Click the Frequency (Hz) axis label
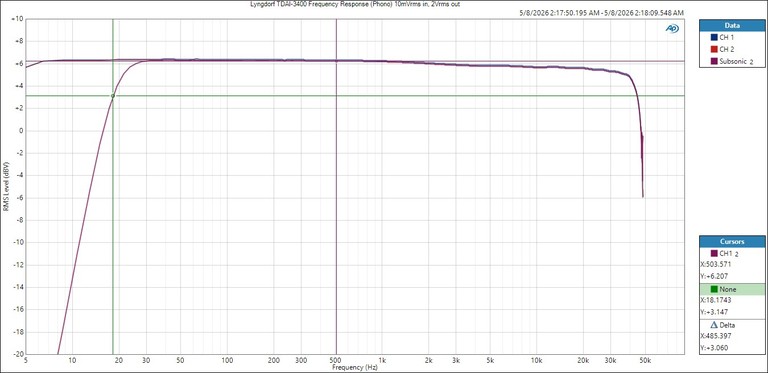Viewport: 768px width, 373px height. click(355, 367)
